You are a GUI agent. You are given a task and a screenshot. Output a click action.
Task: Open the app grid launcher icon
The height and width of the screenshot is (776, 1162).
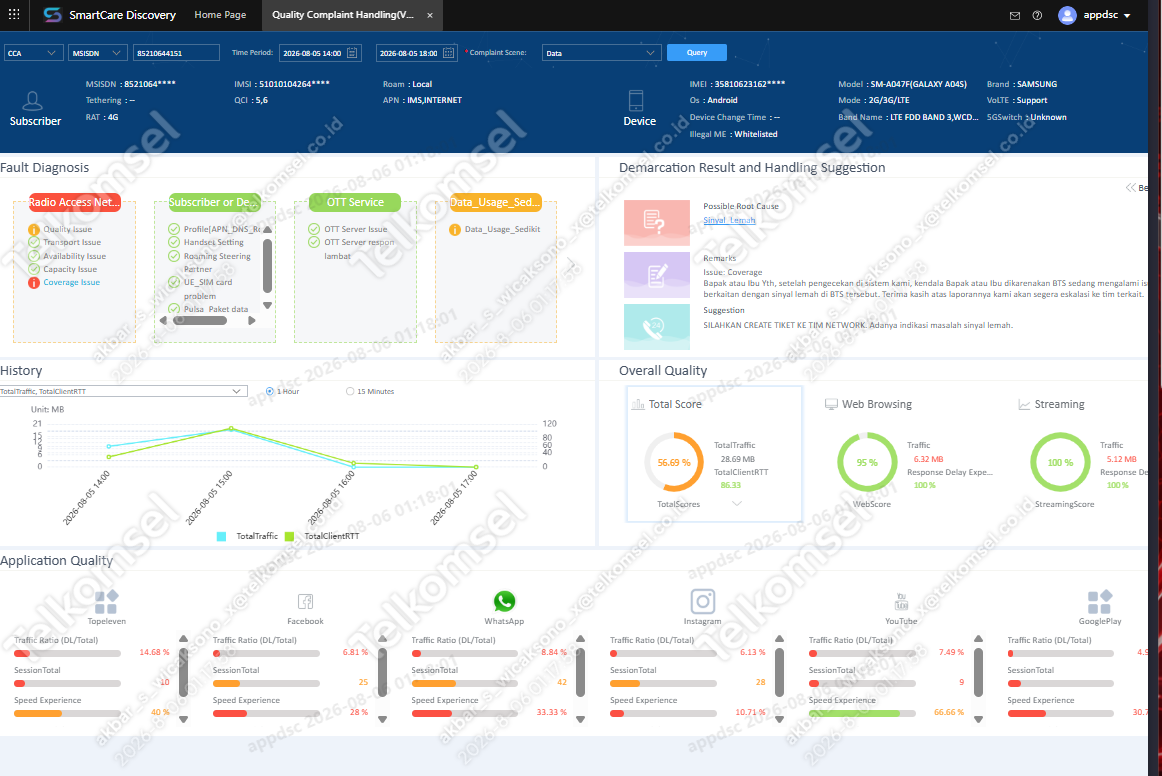point(14,14)
